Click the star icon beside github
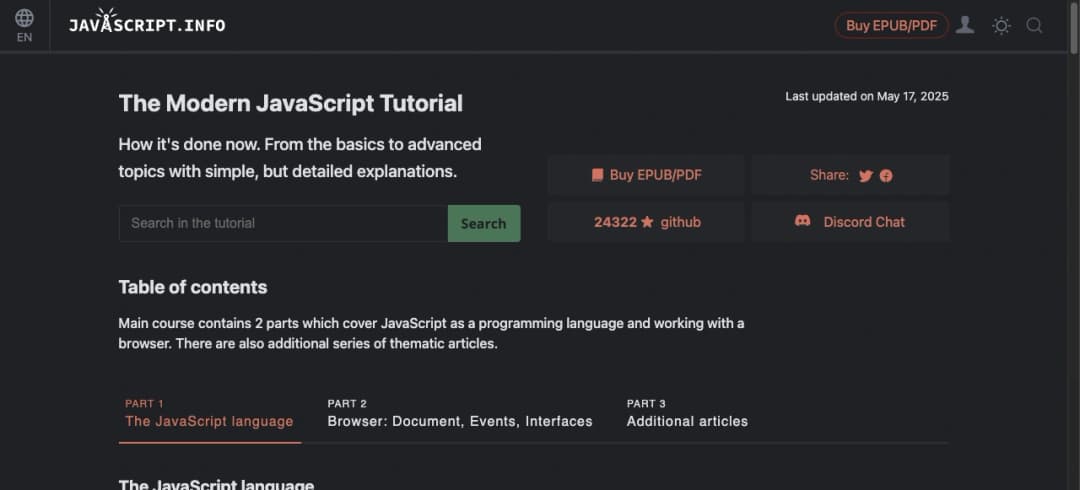 [x=647, y=222]
